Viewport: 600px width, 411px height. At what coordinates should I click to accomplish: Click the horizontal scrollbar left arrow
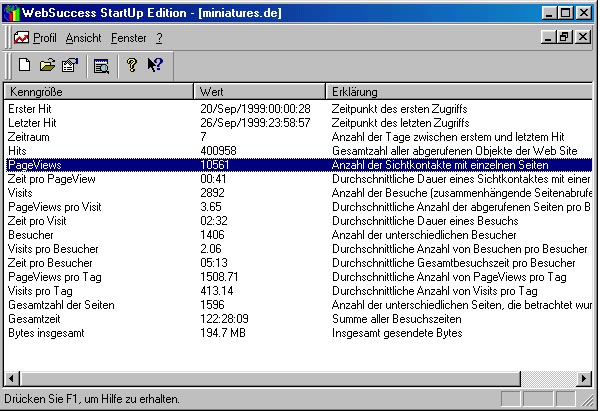coord(11,377)
